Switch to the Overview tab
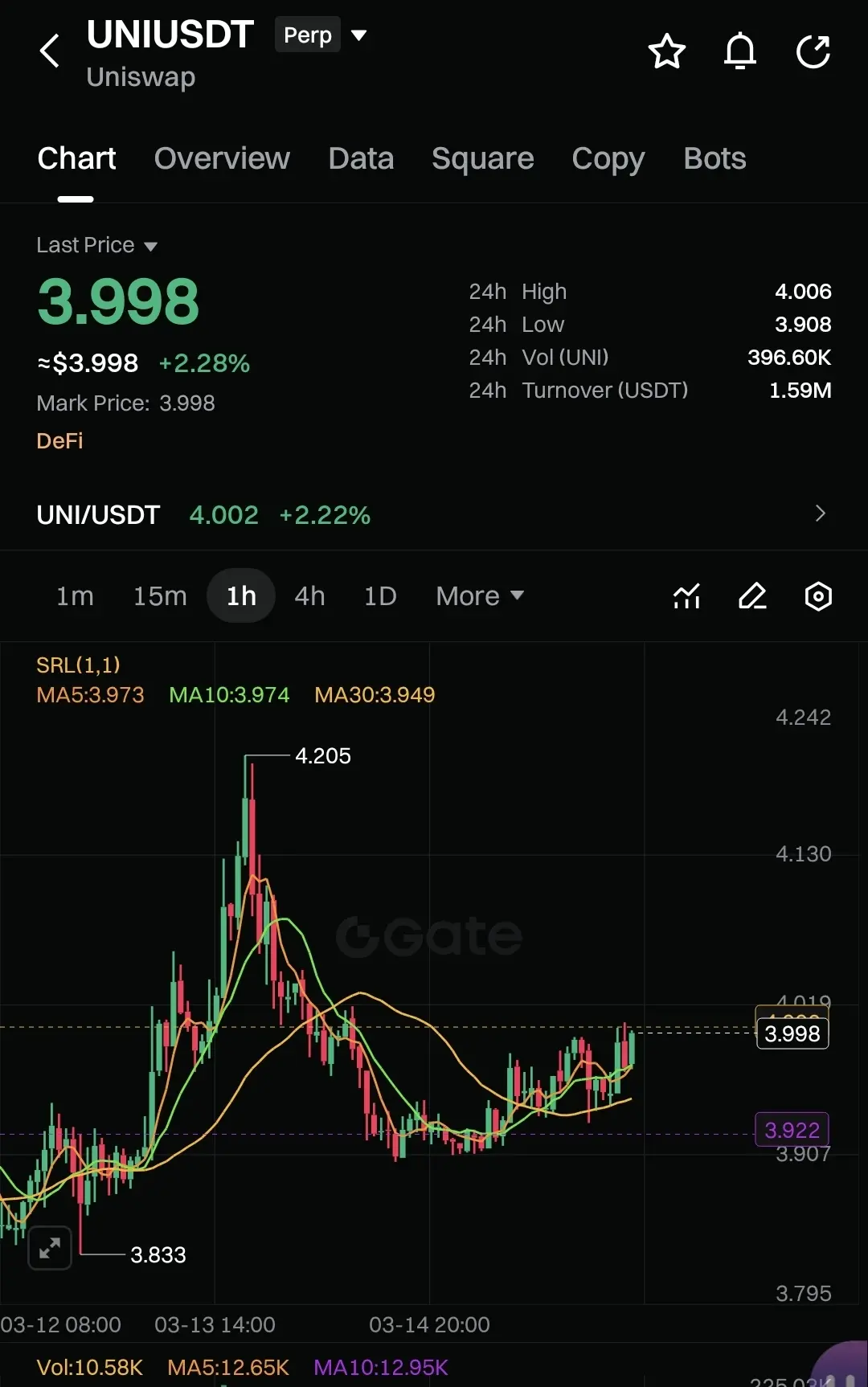 pyautogui.click(x=222, y=158)
